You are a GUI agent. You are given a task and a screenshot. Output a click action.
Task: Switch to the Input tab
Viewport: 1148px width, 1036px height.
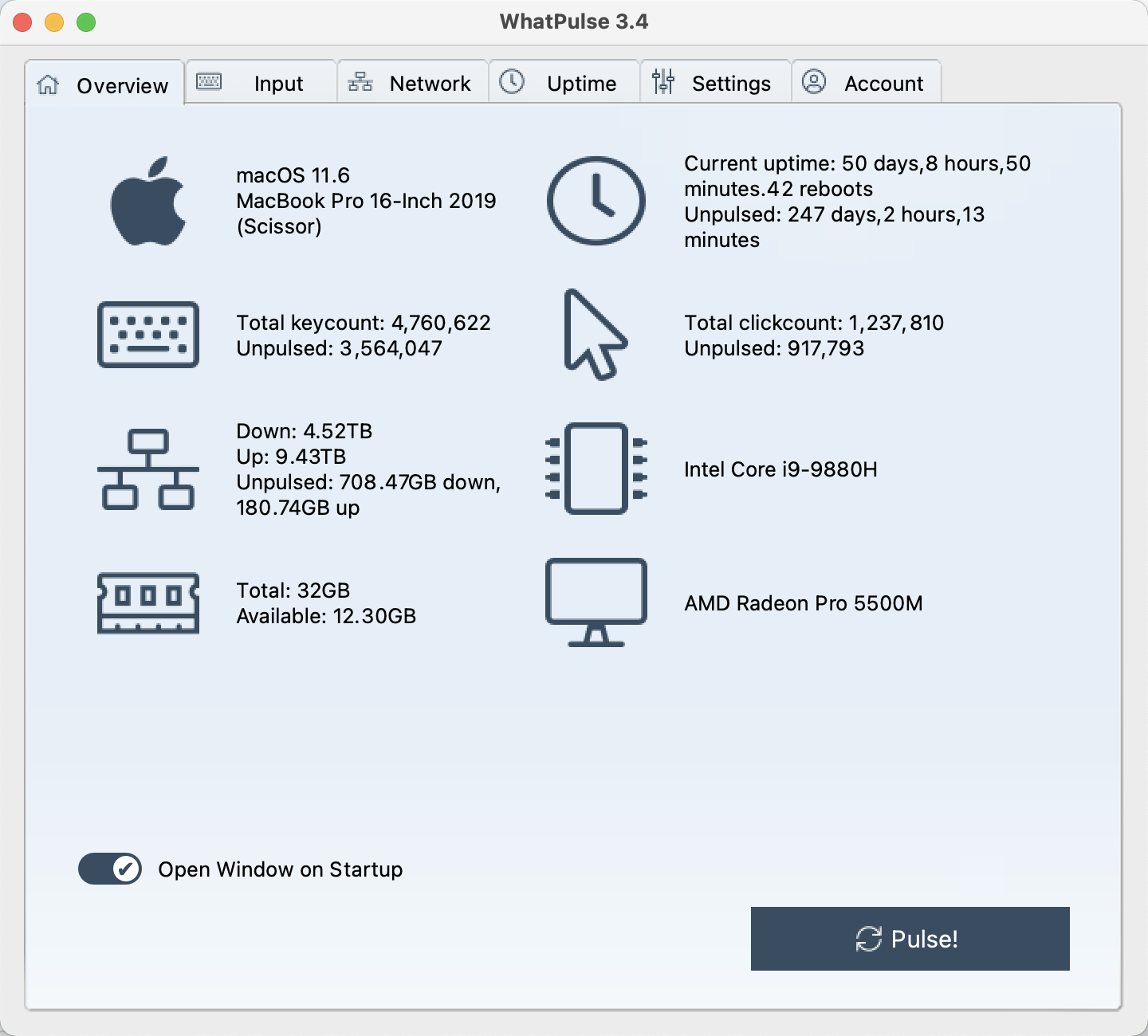click(x=261, y=83)
